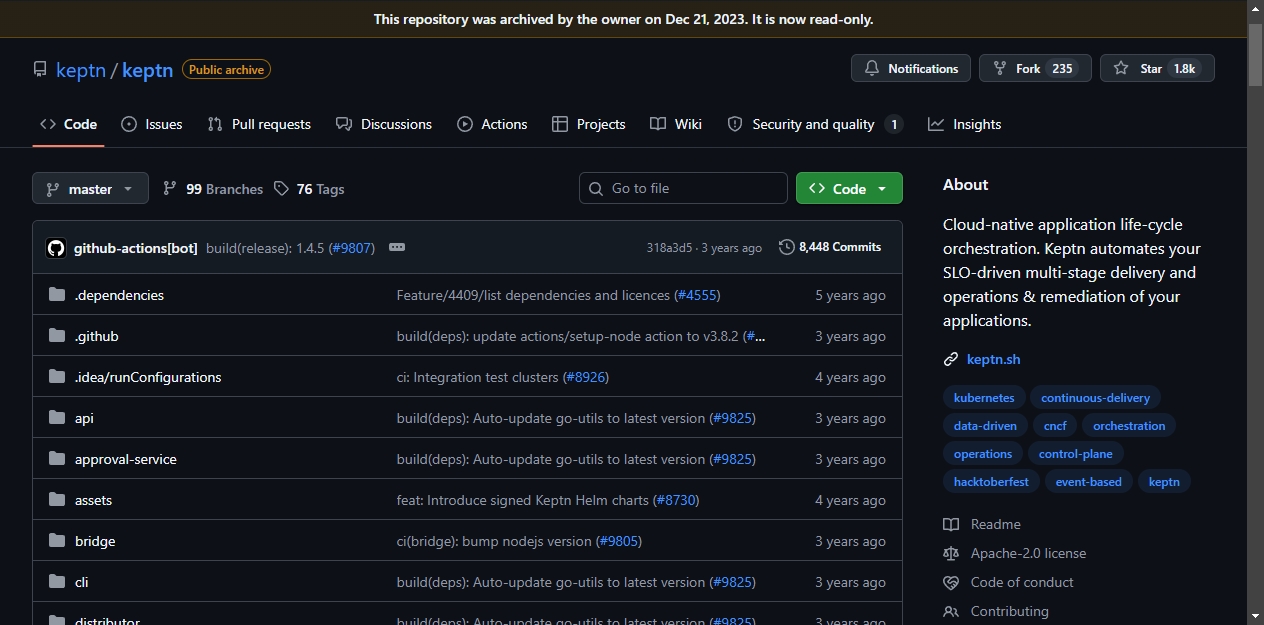Open commit details ellipsis icon
The height and width of the screenshot is (625, 1264).
pyautogui.click(x=397, y=247)
